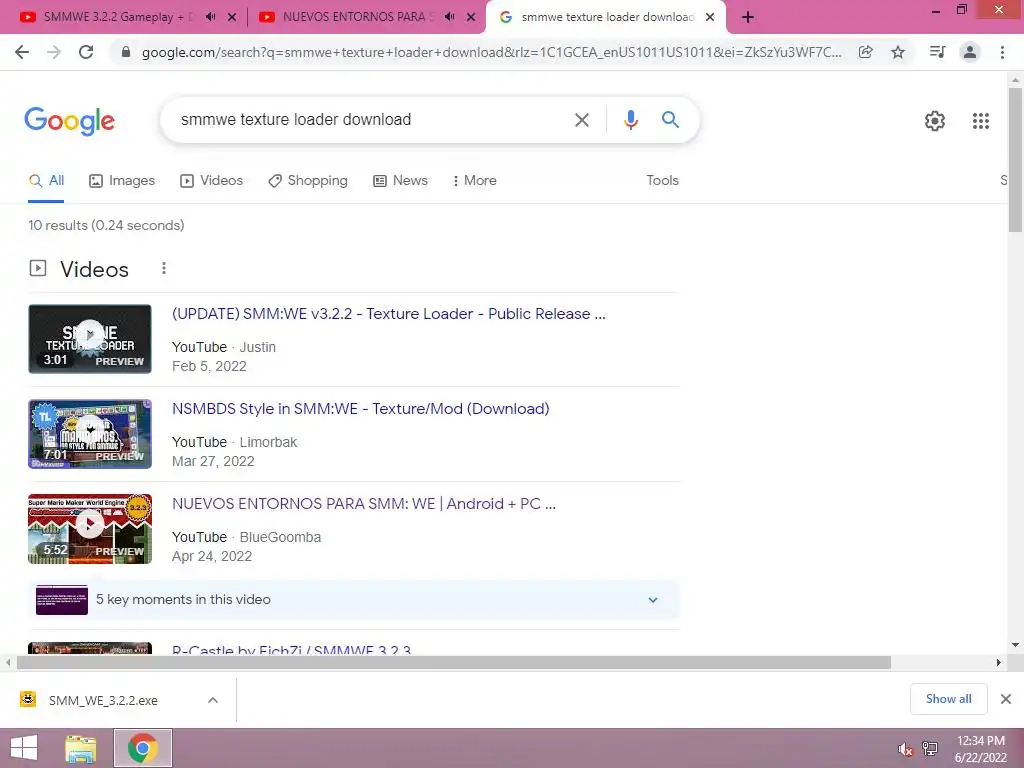The width and height of the screenshot is (1024, 768).
Task: Switch to Videos results
Action: coord(212,181)
